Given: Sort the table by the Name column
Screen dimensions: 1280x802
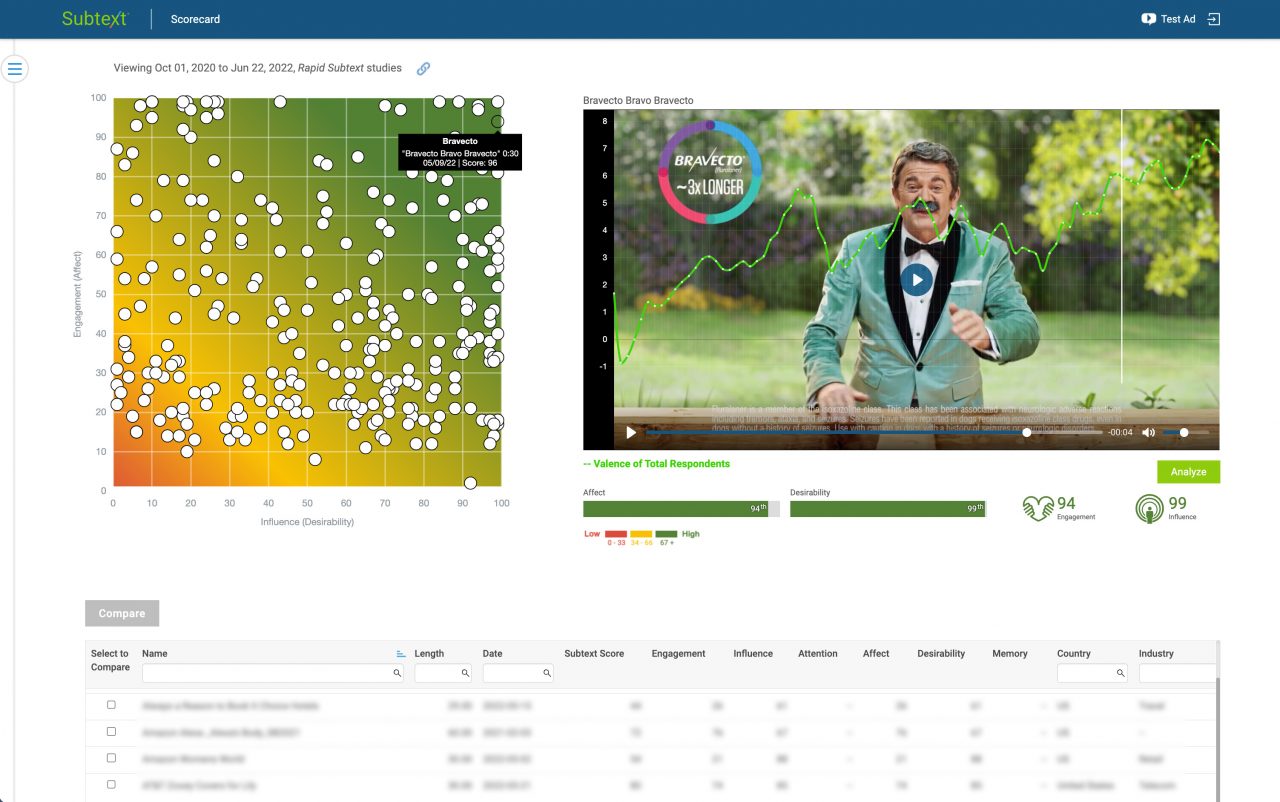Looking at the screenshot, I should pos(402,652).
